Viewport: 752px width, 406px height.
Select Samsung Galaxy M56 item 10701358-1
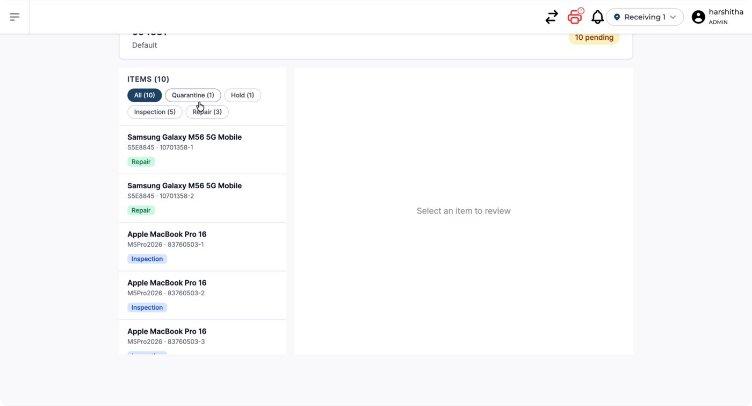pos(203,150)
